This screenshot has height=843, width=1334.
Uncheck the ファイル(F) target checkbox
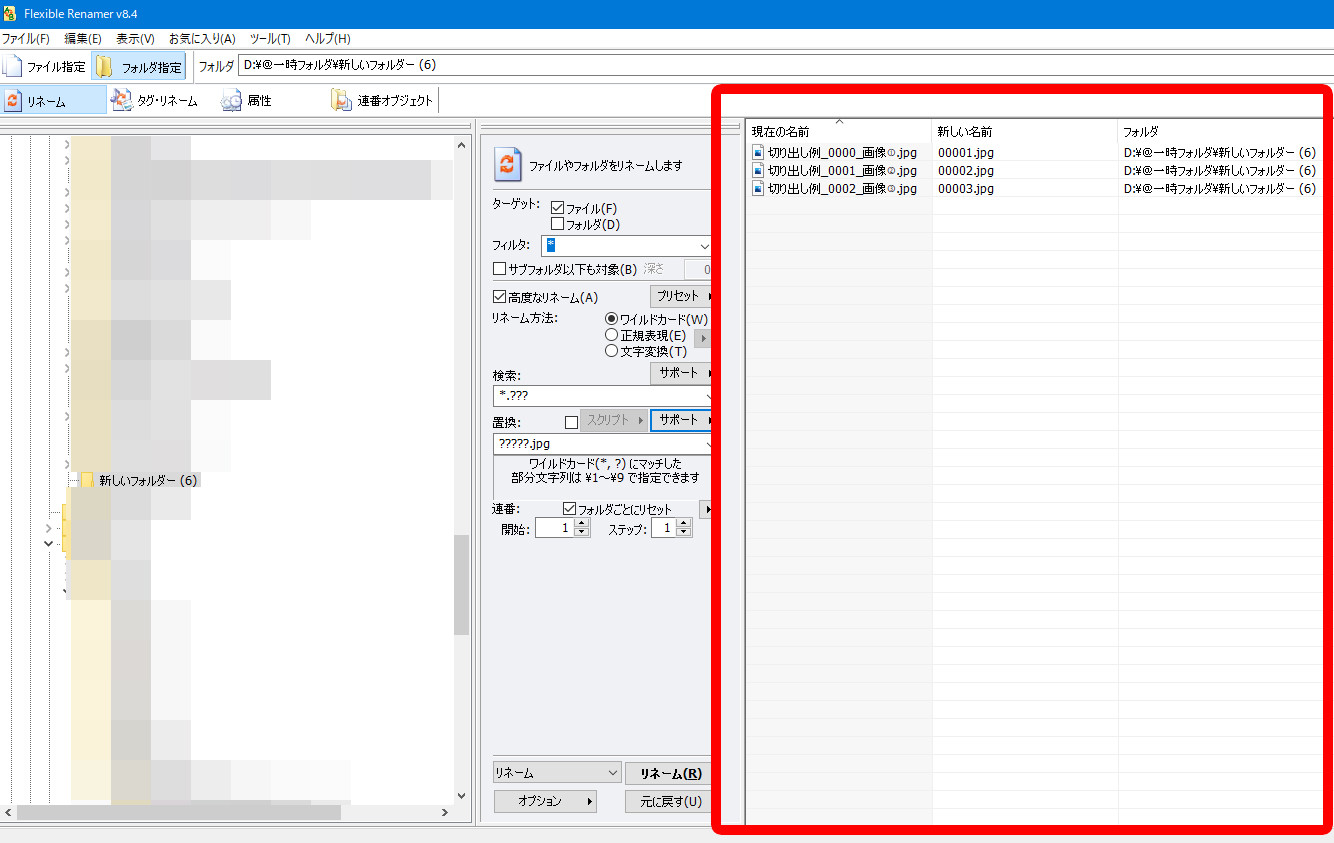(x=558, y=208)
